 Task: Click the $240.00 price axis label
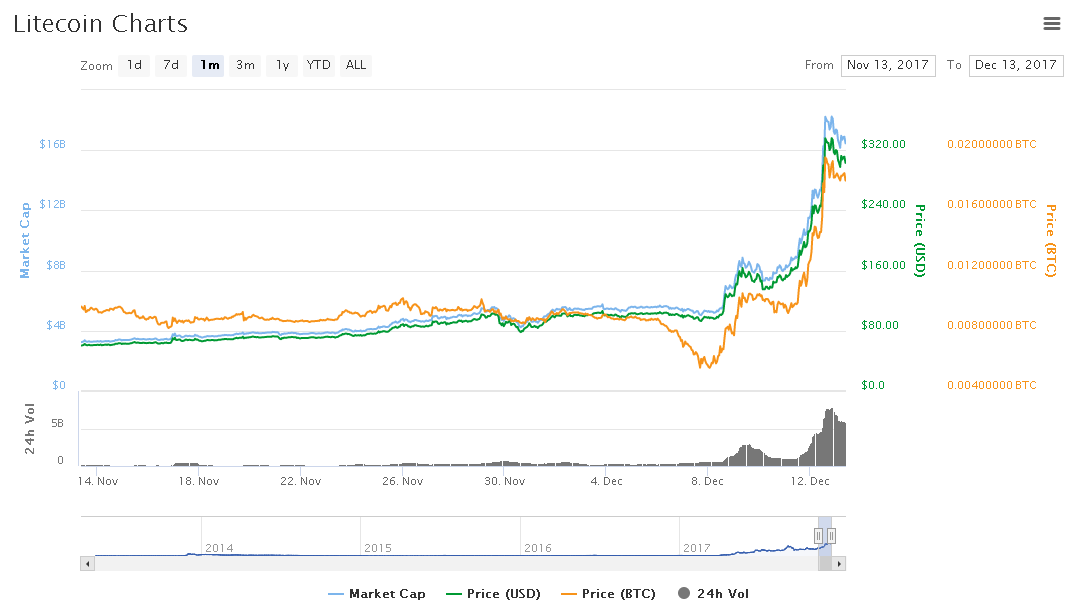[x=883, y=204]
